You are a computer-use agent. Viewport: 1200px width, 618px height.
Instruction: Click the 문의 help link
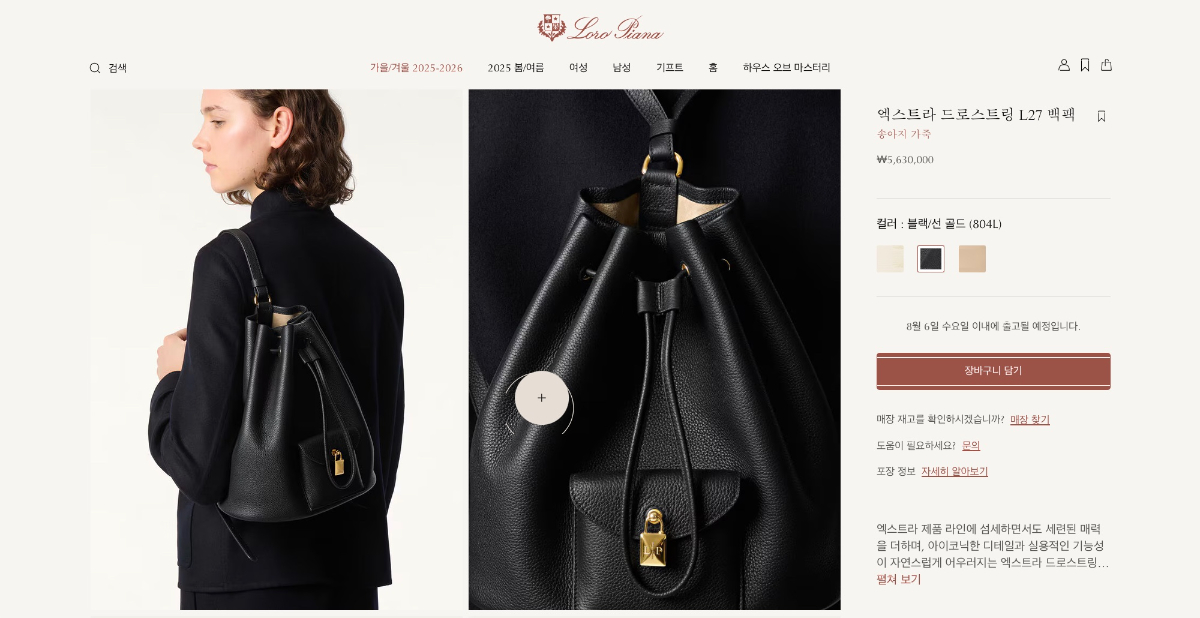pyautogui.click(x=971, y=446)
